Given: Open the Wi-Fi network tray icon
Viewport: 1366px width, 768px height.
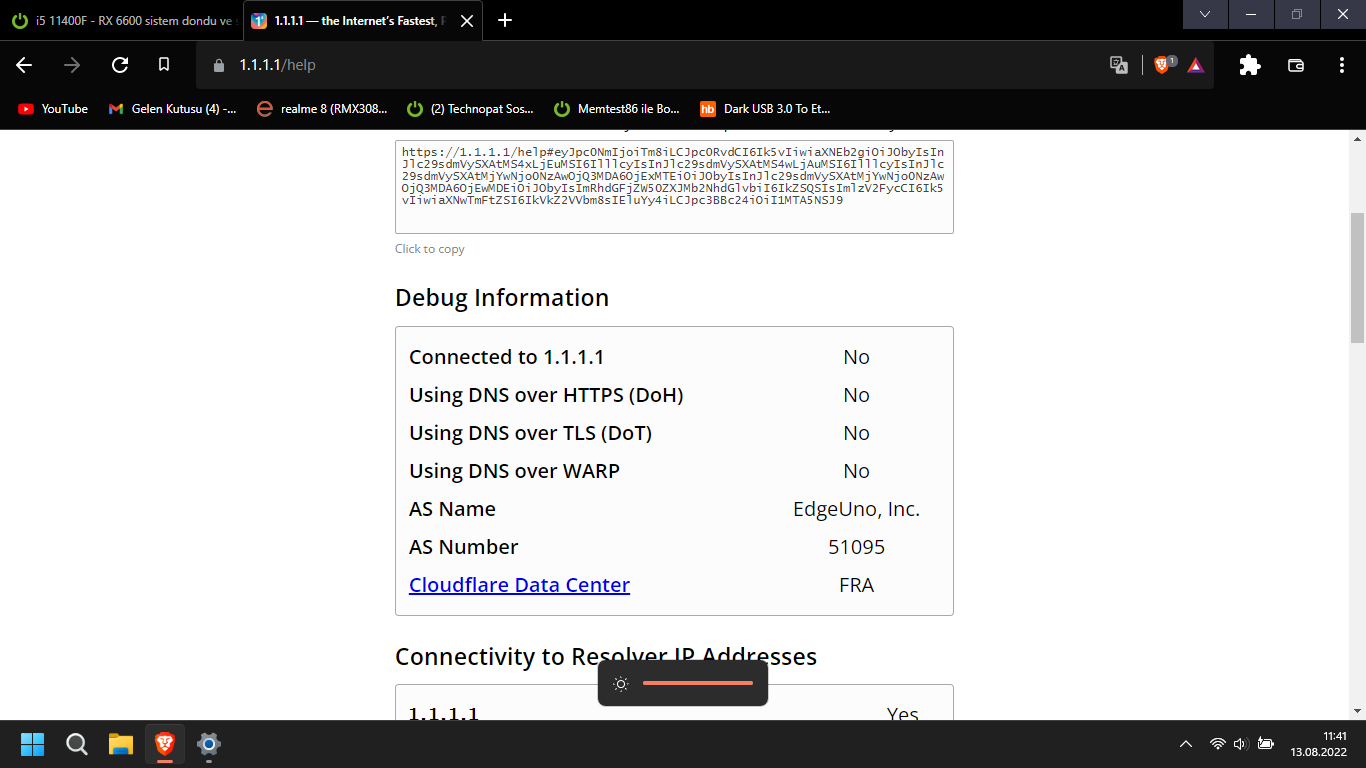Looking at the screenshot, I should coord(1217,744).
